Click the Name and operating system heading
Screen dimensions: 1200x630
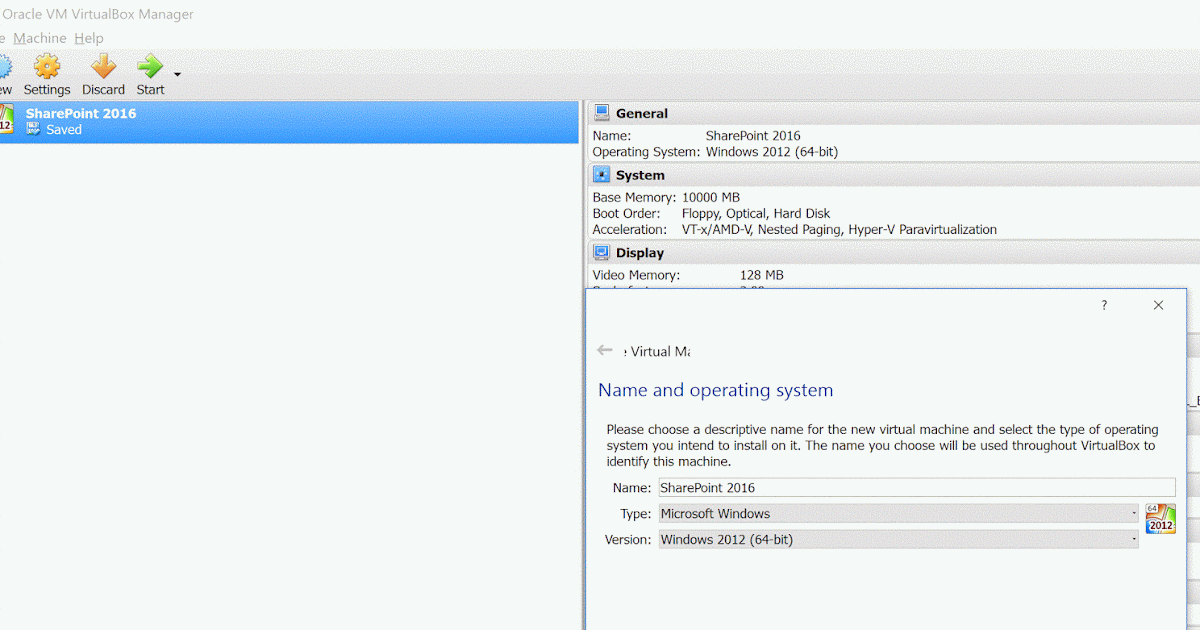tap(715, 390)
